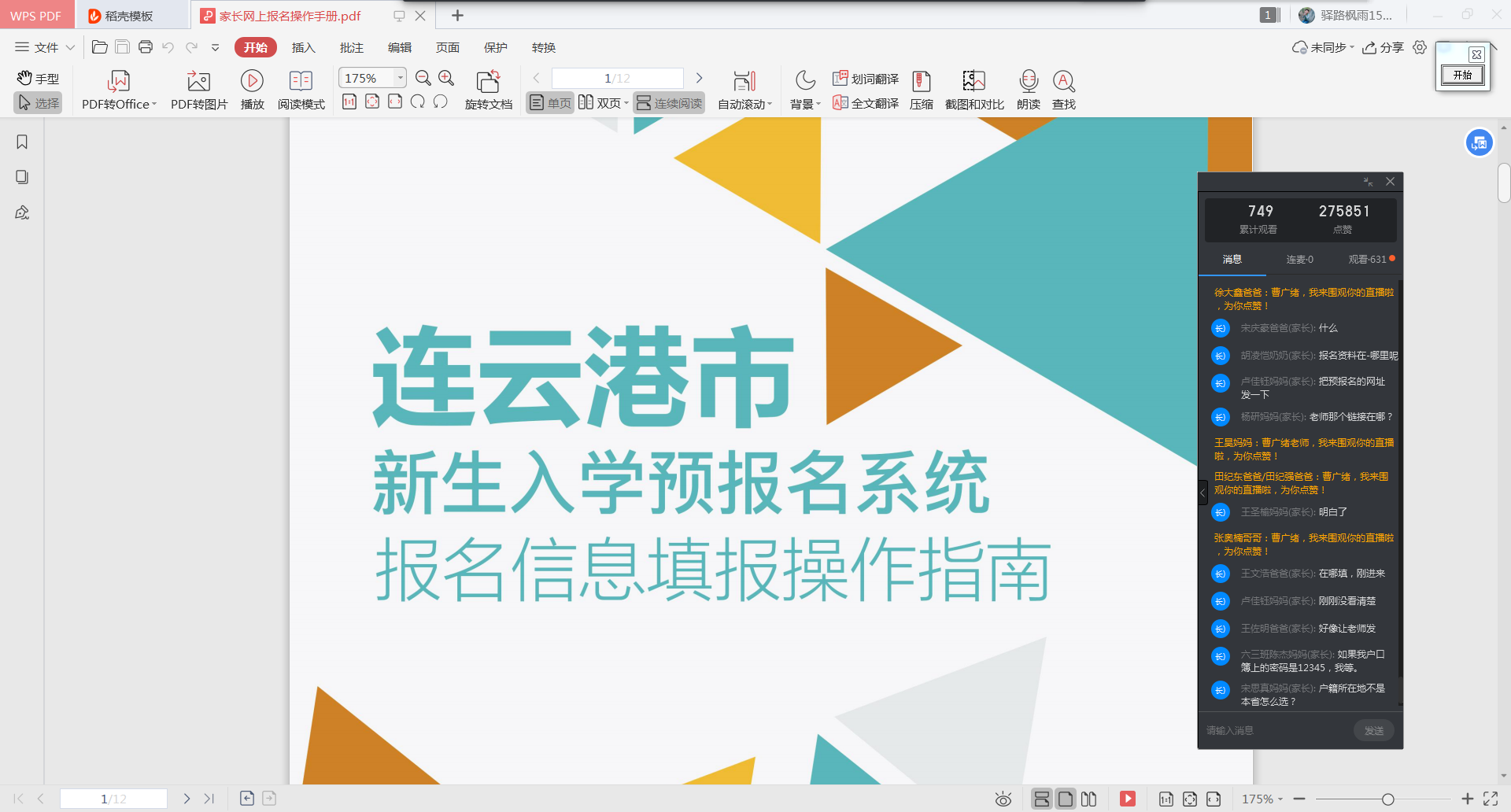The width and height of the screenshot is (1511, 812).
Task: Launch 截图和对比 screenshot tool
Action: tap(973, 89)
